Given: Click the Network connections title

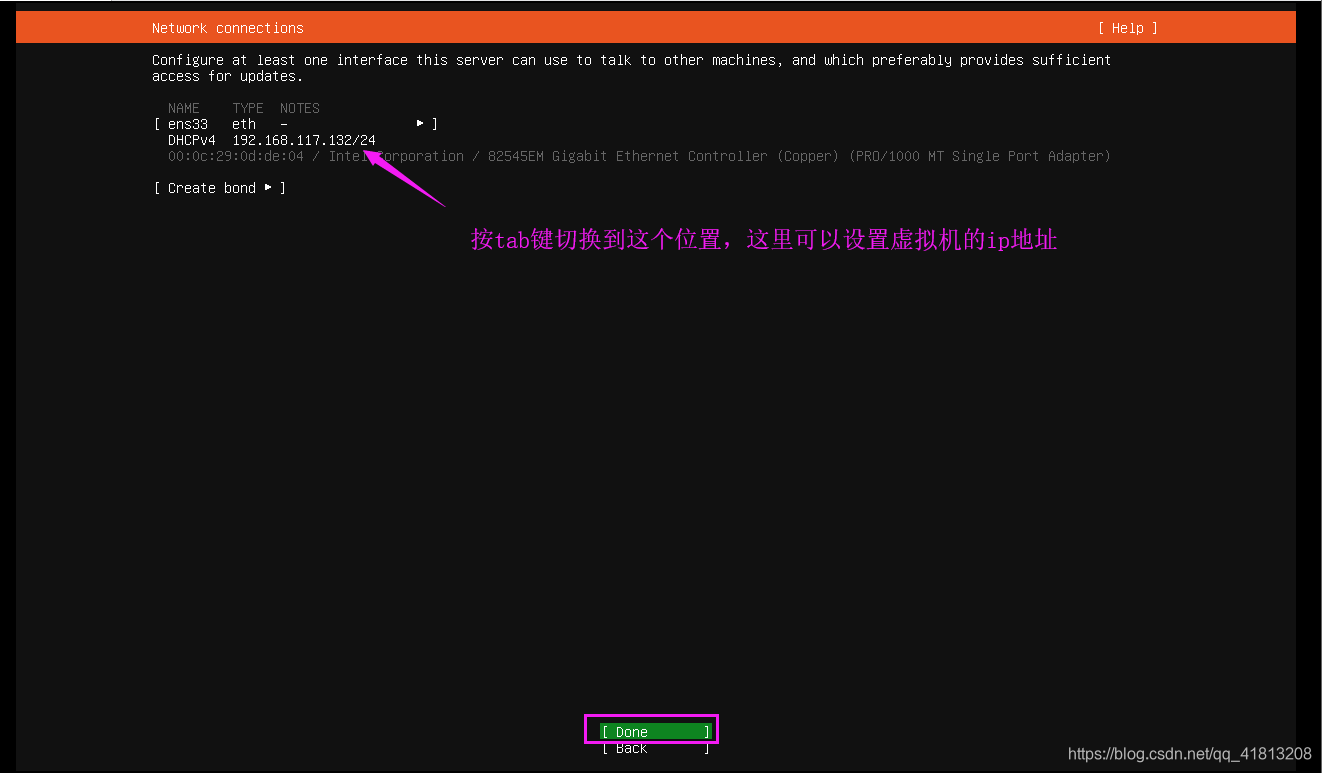Looking at the screenshot, I should pyautogui.click(x=228, y=28).
